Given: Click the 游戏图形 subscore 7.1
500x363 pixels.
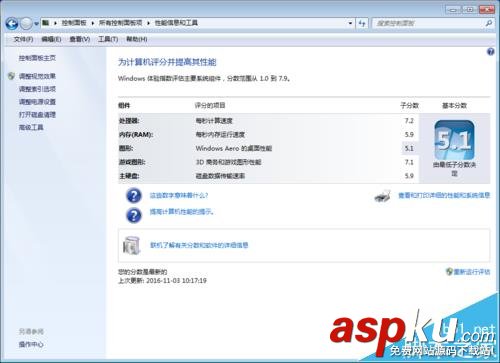Looking at the screenshot, I should 409,162.
